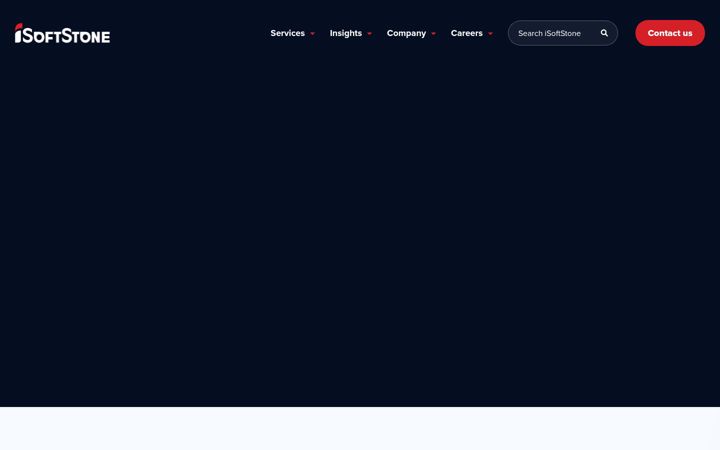Click the search magnifier icon

point(604,33)
